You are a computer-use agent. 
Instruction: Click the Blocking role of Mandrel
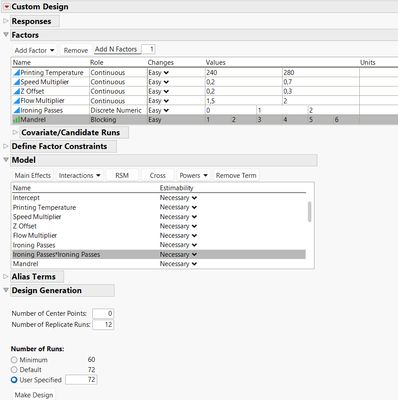click(103, 119)
